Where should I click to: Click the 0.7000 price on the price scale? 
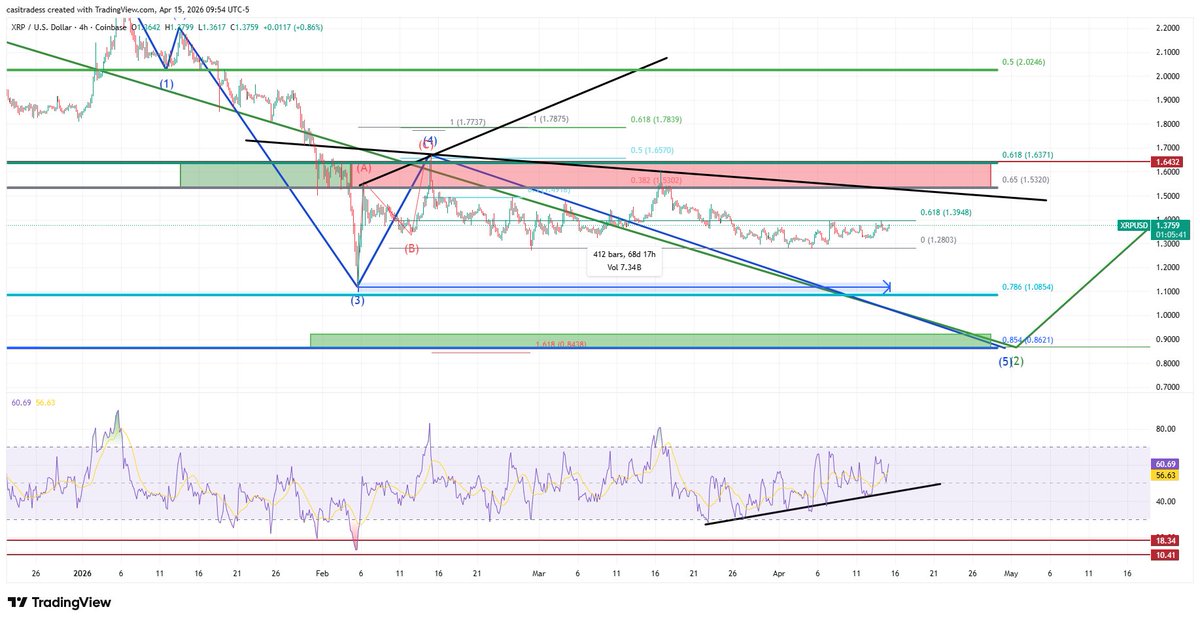(1166, 387)
